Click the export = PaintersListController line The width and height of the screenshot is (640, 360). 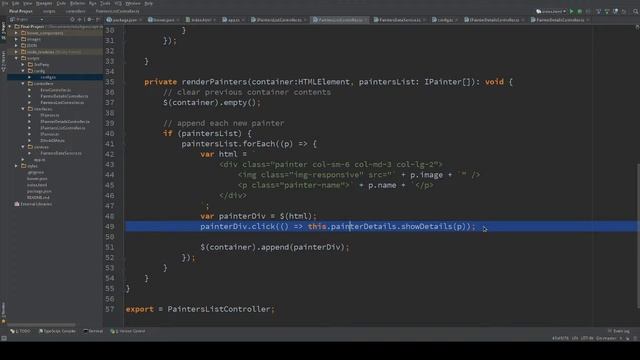click(x=200, y=309)
